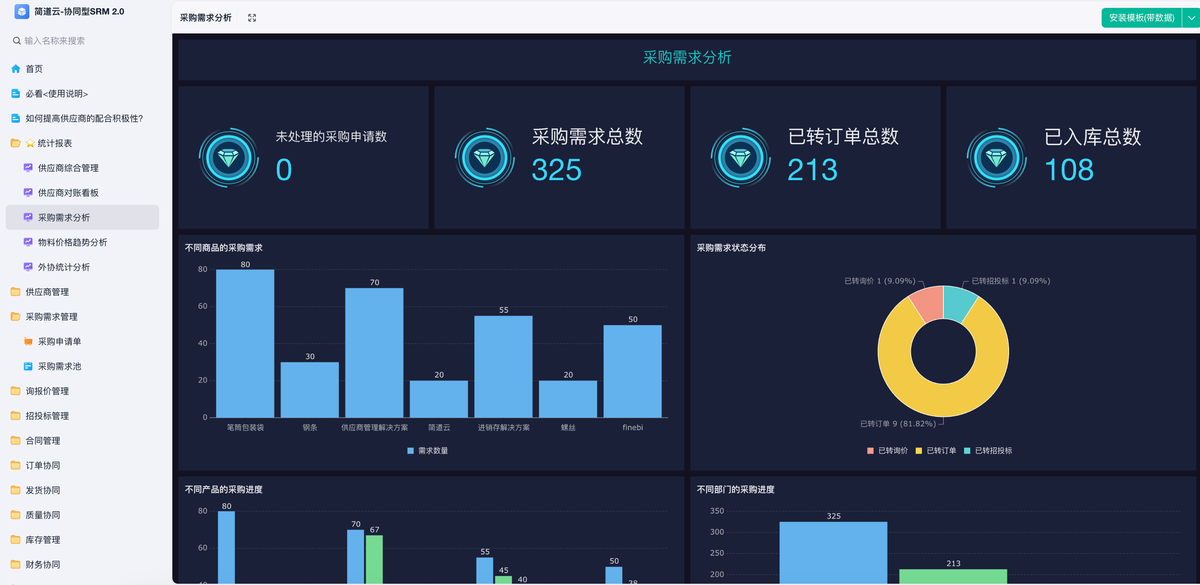The image size is (1200, 585).
Task: Toggle the 已转询价 legend entry
Action: 888,451
